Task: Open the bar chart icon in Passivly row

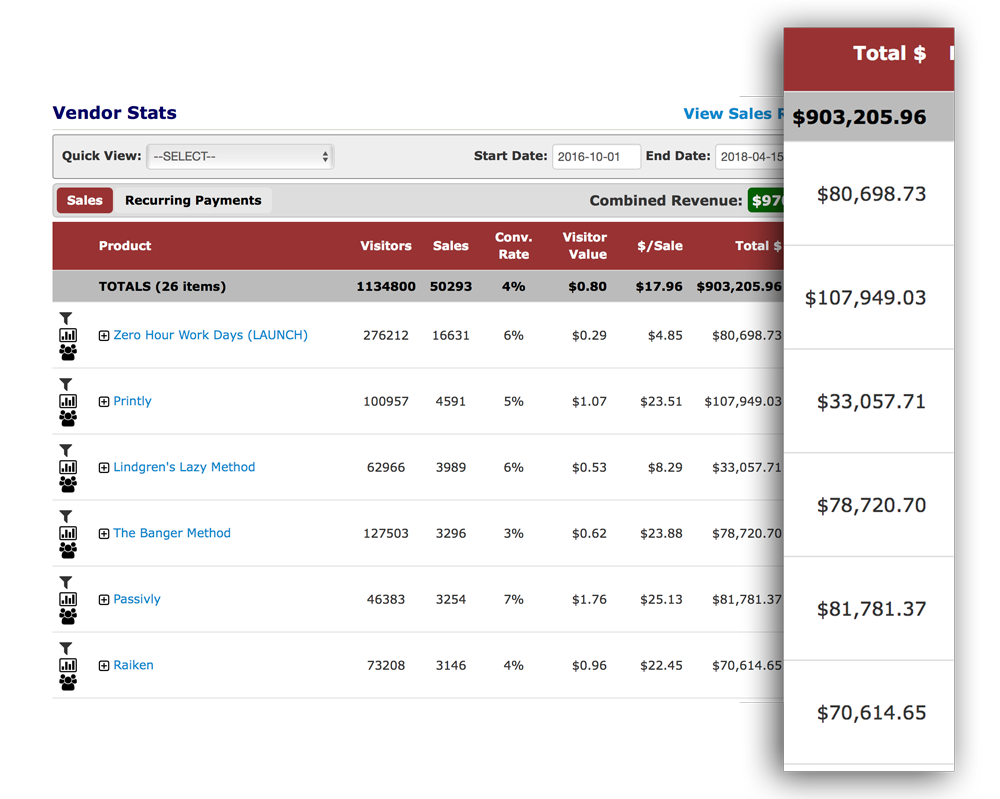Action: point(68,599)
